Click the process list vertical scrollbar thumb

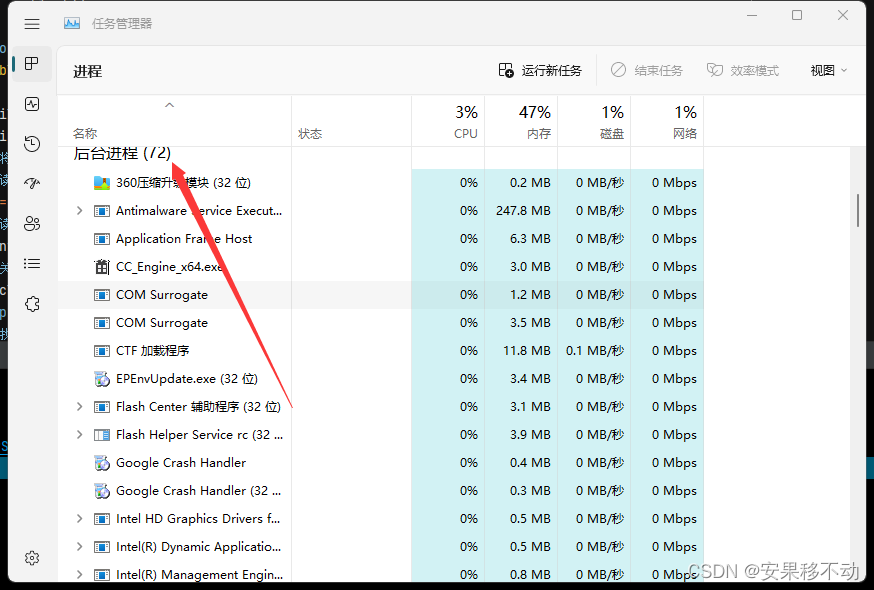point(858,210)
